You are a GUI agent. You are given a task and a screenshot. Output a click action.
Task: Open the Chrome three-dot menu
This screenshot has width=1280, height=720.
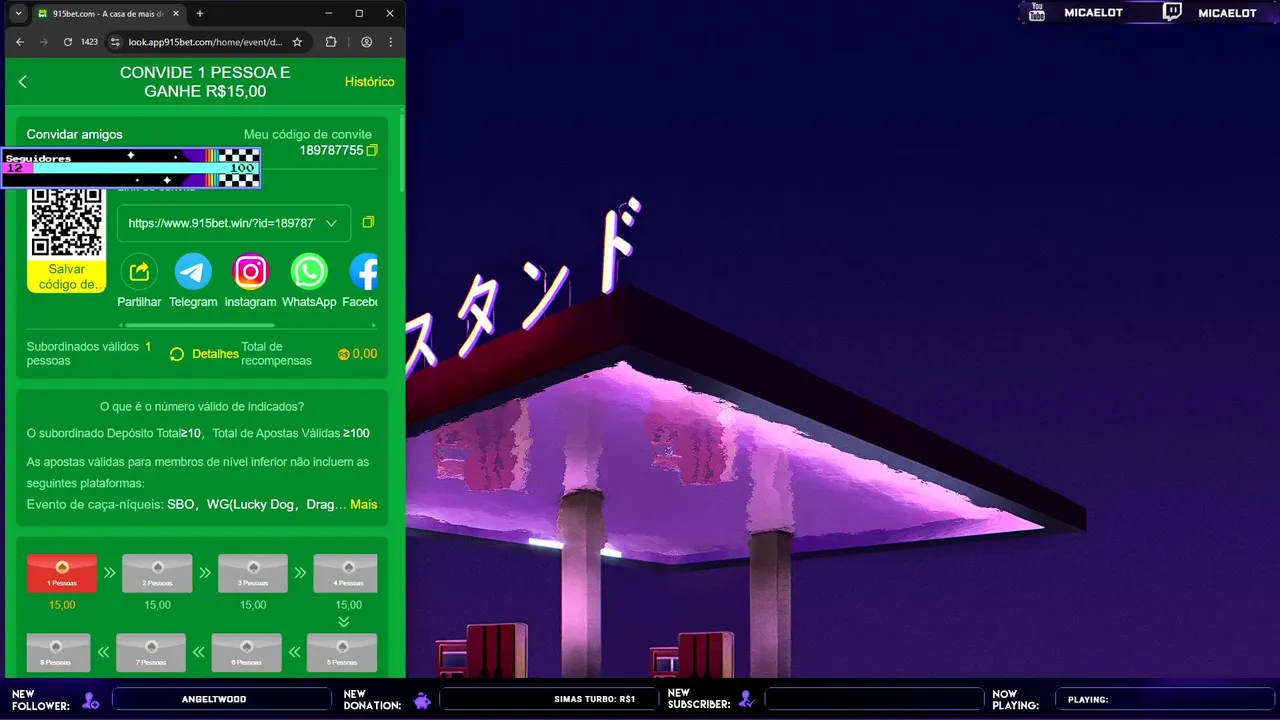pos(390,42)
